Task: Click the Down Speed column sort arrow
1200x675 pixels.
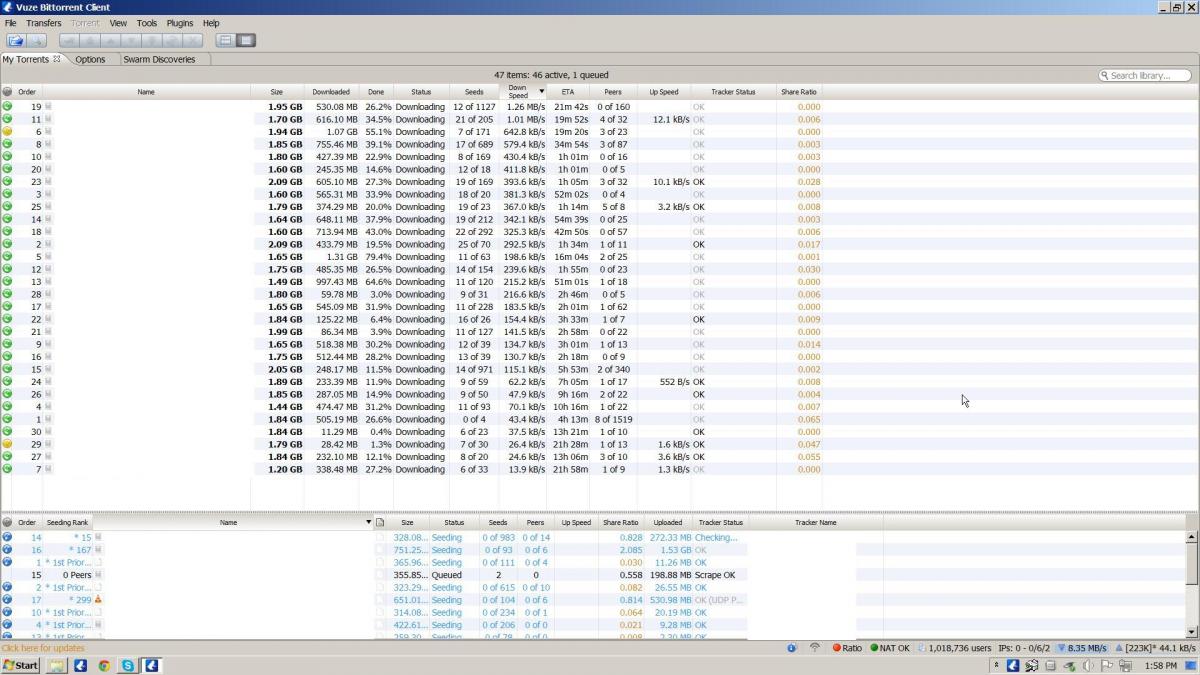Action: point(542,92)
